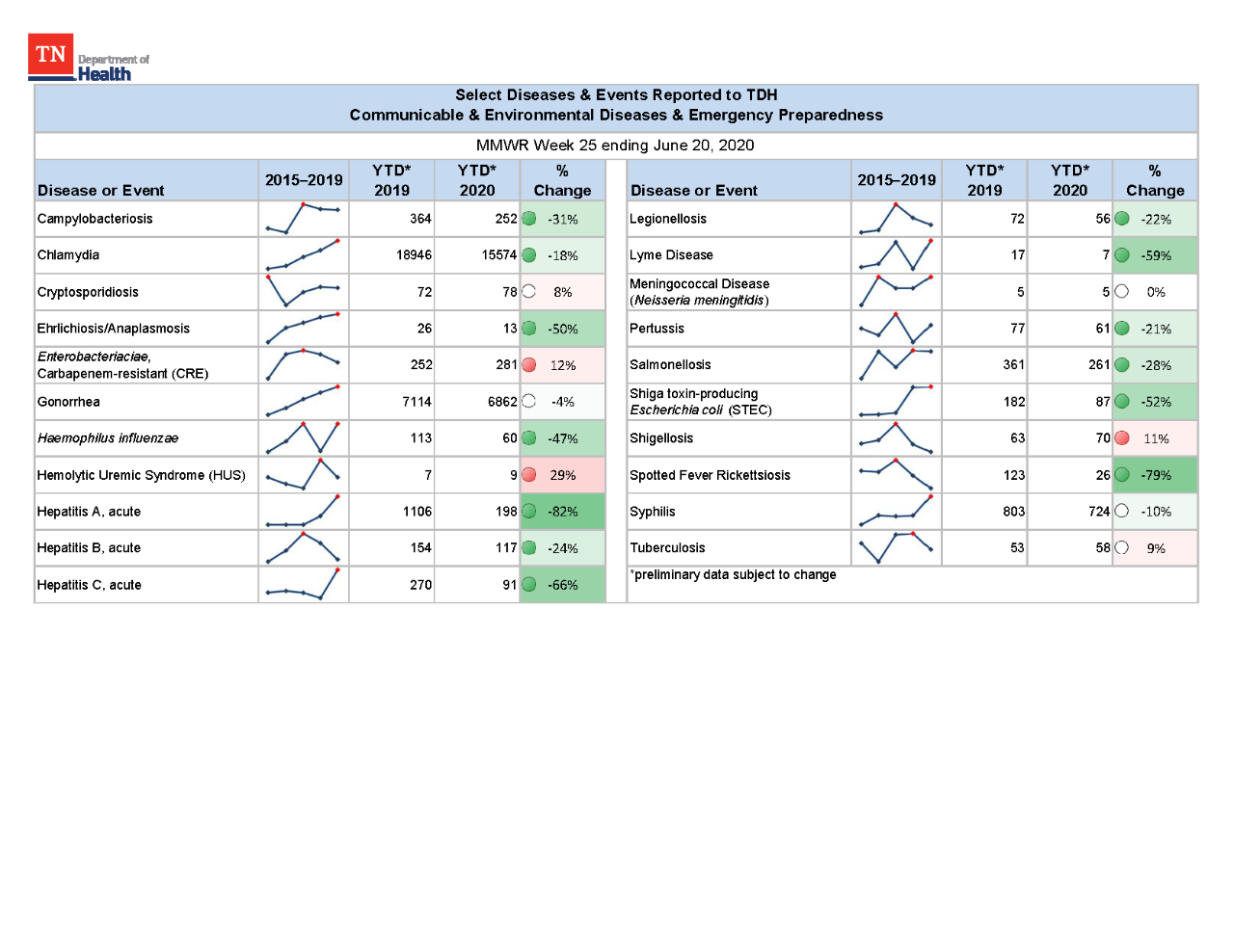
Task: Click the green indicator dot for Chlamydia
Action: (x=529, y=255)
